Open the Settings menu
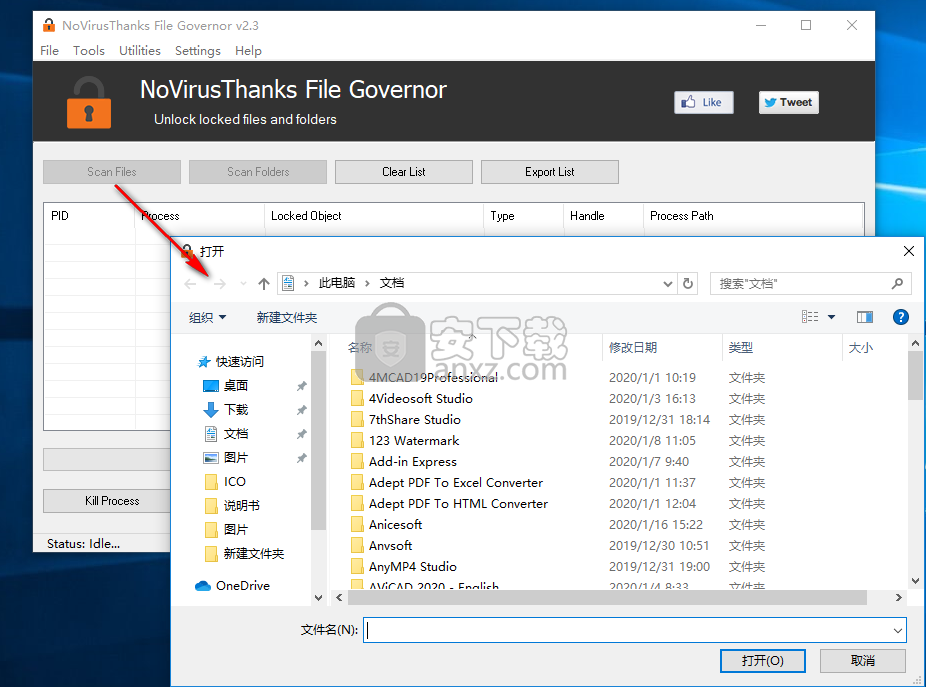Viewport: 926px width, 687px height. click(198, 51)
